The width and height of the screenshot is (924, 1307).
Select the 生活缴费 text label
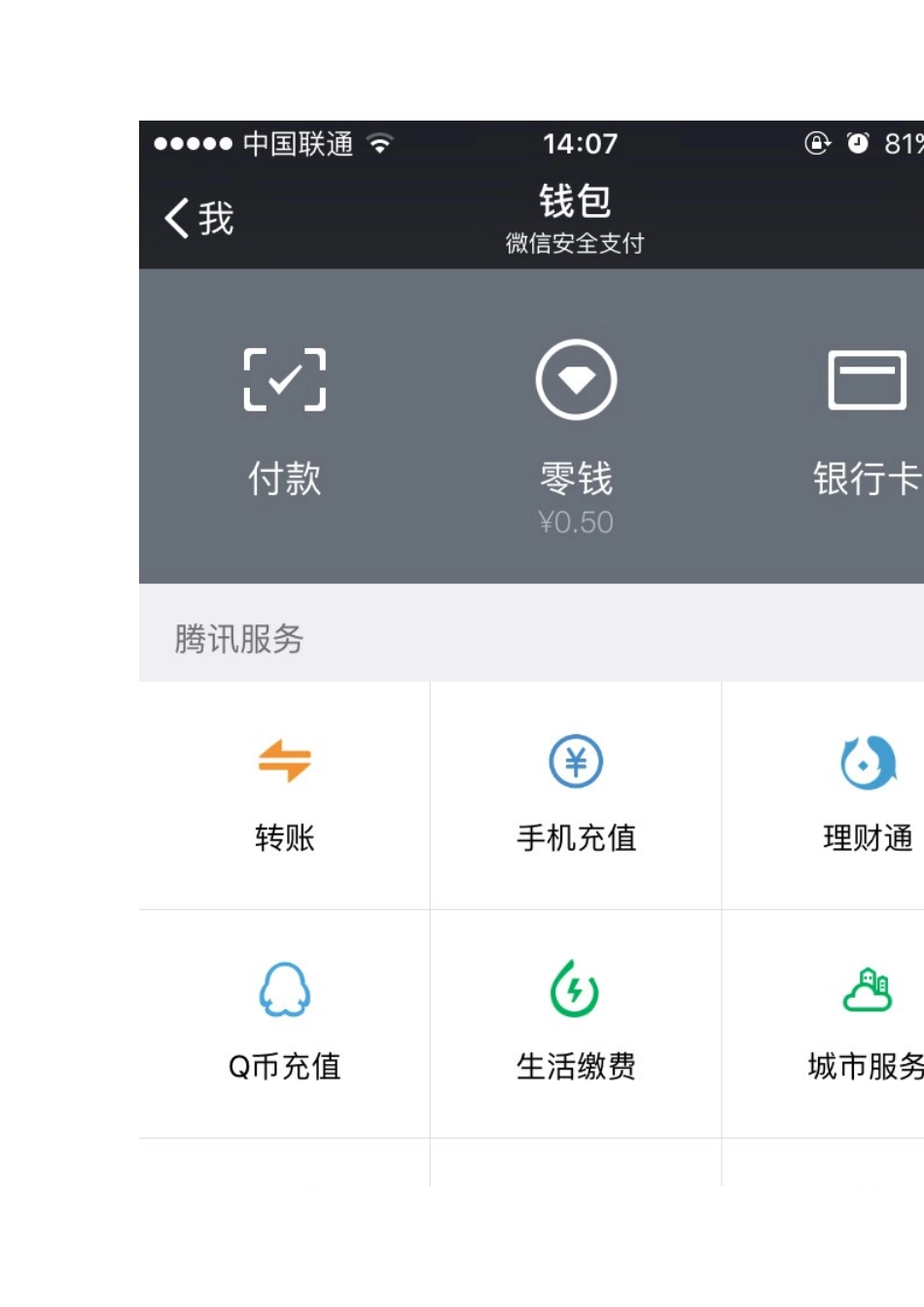(x=576, y=1067)
